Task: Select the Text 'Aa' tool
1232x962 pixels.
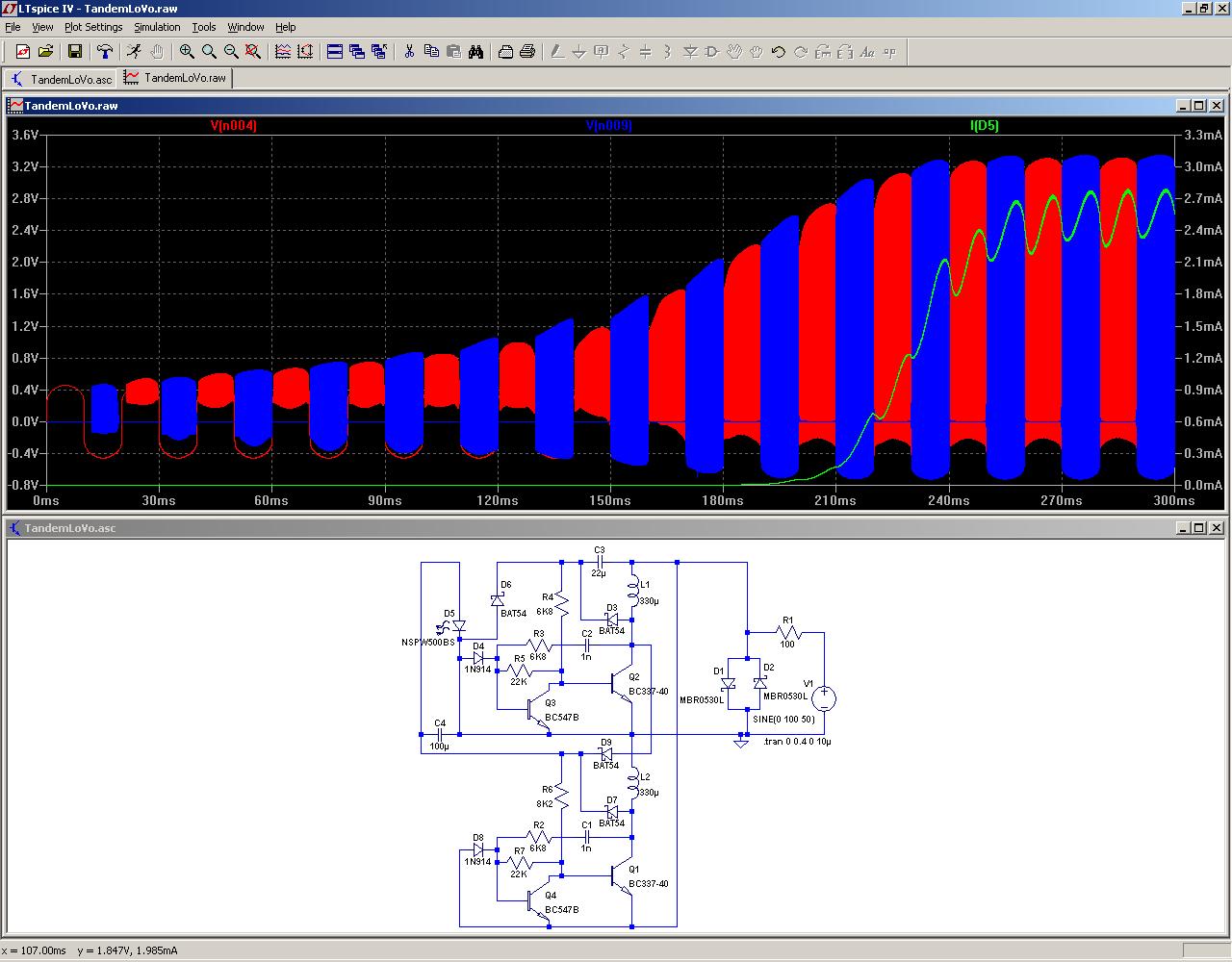Action: (867, 52)
